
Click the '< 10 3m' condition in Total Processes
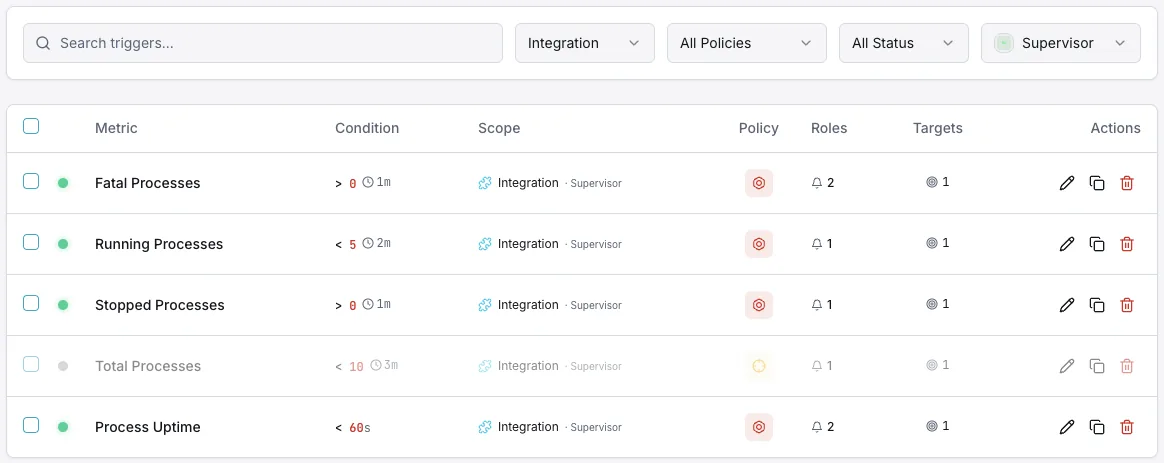tap(367, 366)
